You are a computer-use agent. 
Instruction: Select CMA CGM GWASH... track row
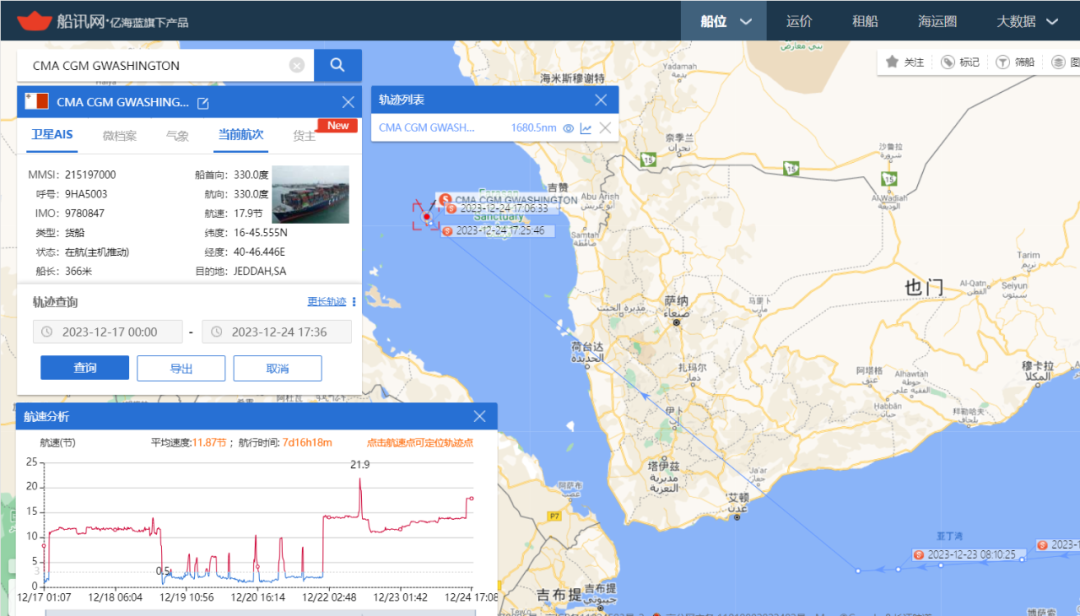[x=495, y=127]
